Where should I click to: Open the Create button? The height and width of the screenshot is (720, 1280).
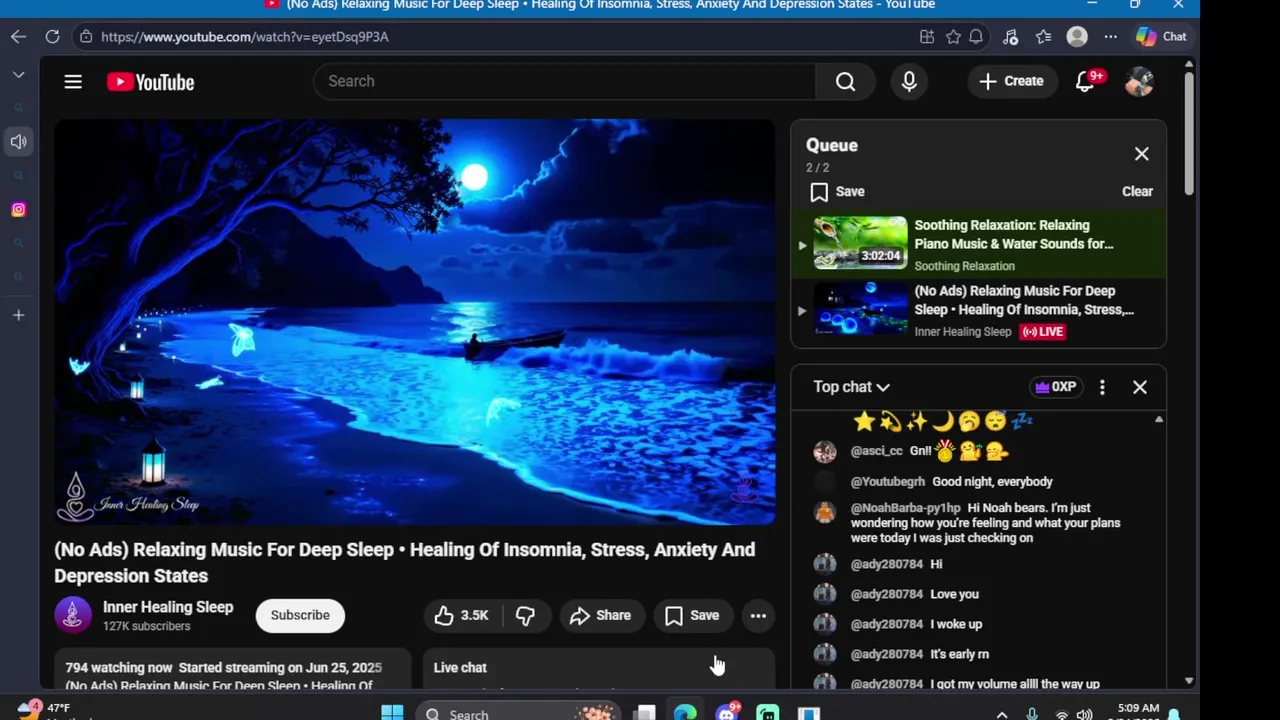(1011, 81)
